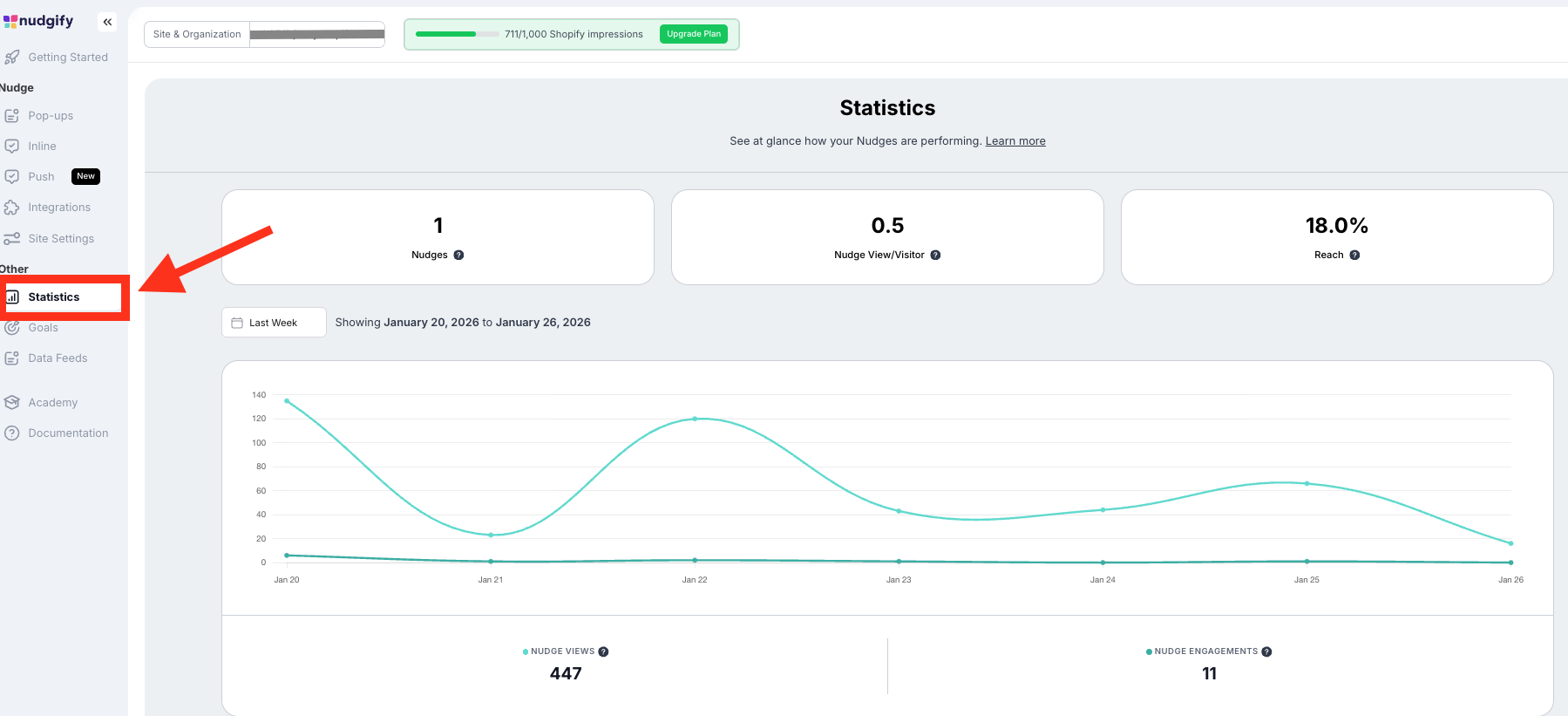Click the calendar icon in Last Week
Screen dimensions: 1568x716
pyautogui.click(x=237, y=323)
